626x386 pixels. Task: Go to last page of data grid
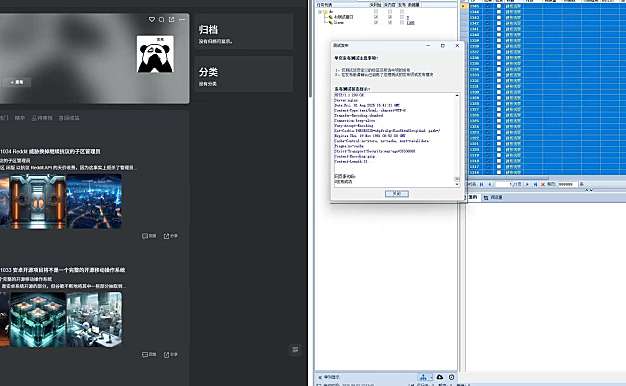(535, 184)
